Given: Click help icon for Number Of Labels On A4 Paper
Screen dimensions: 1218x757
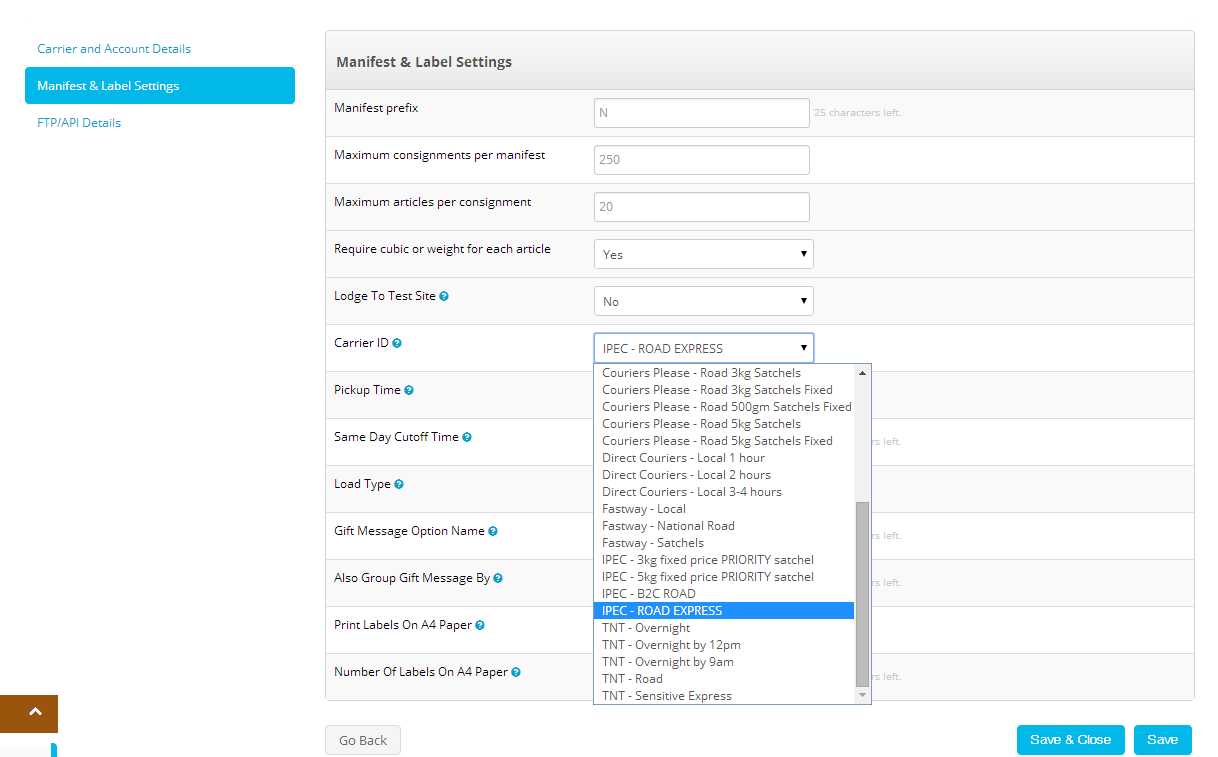Looking at the screenshot, I should (516, 673).
